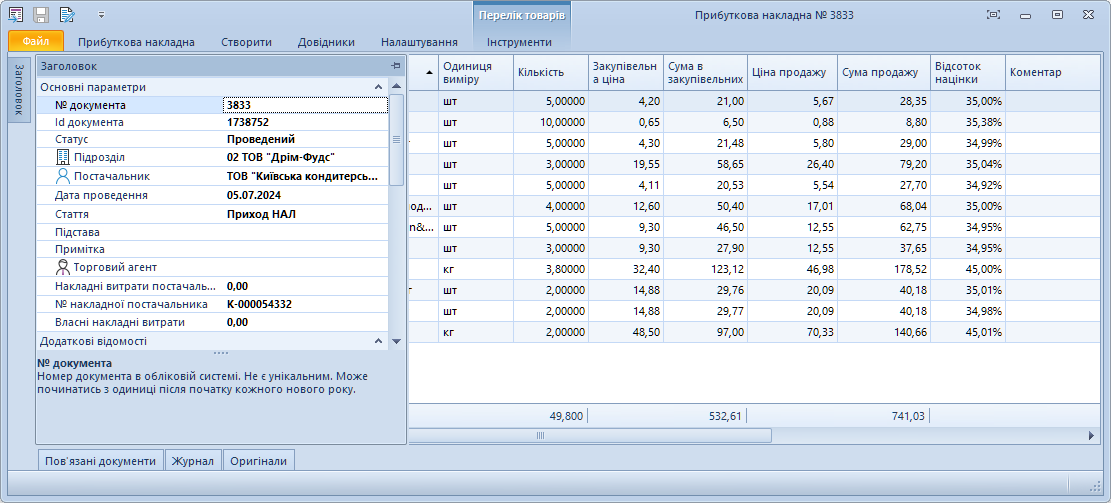Collapse the Основні параметри section
1111x503 pixels.
(379, 87)
